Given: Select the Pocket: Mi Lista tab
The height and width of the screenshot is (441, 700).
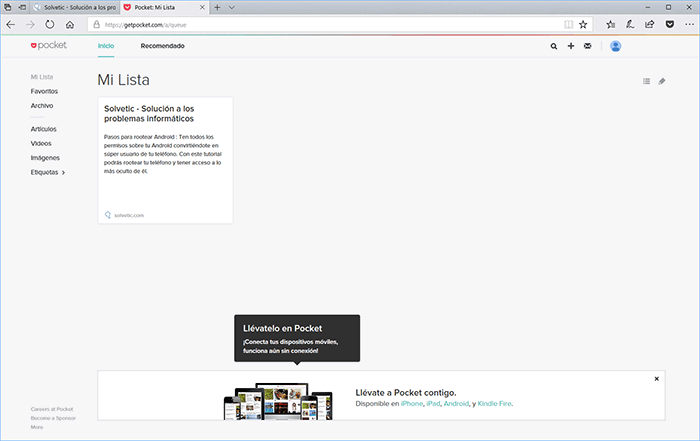Looking at the screenshot, I should 164,7.
